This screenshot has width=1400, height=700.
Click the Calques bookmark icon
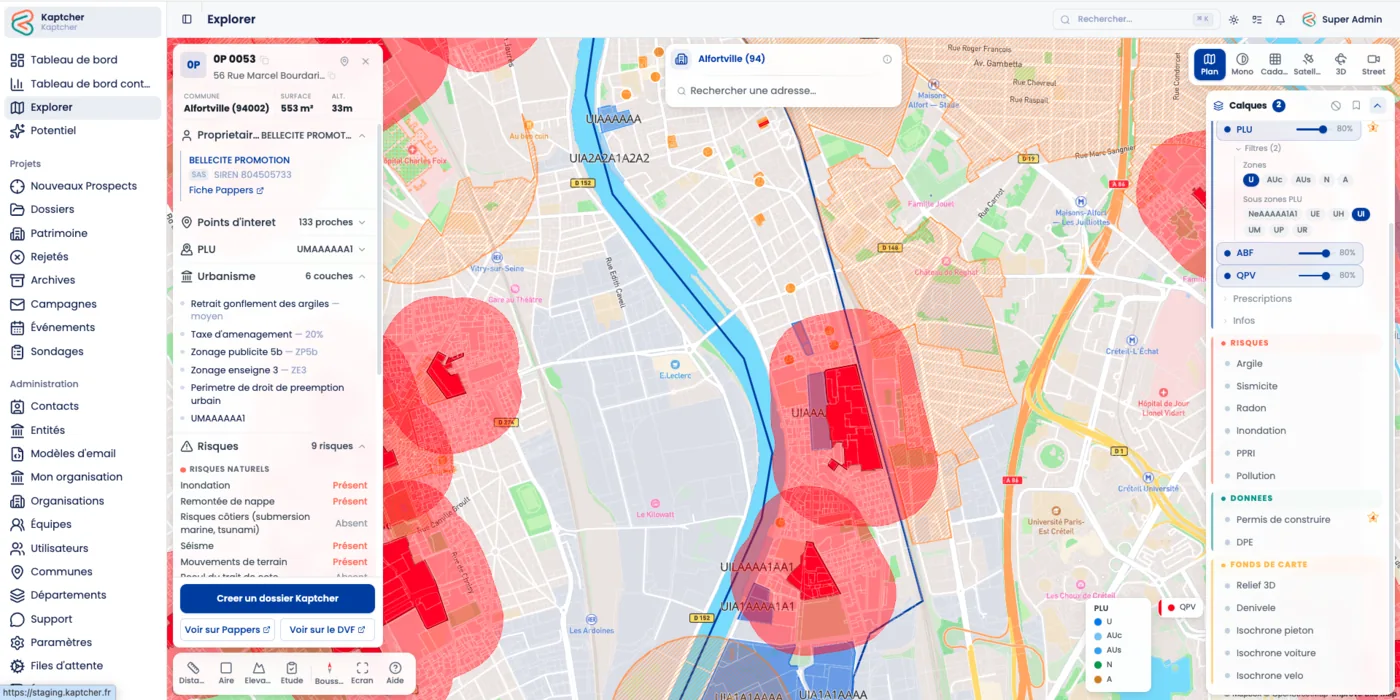(1356, 105)
